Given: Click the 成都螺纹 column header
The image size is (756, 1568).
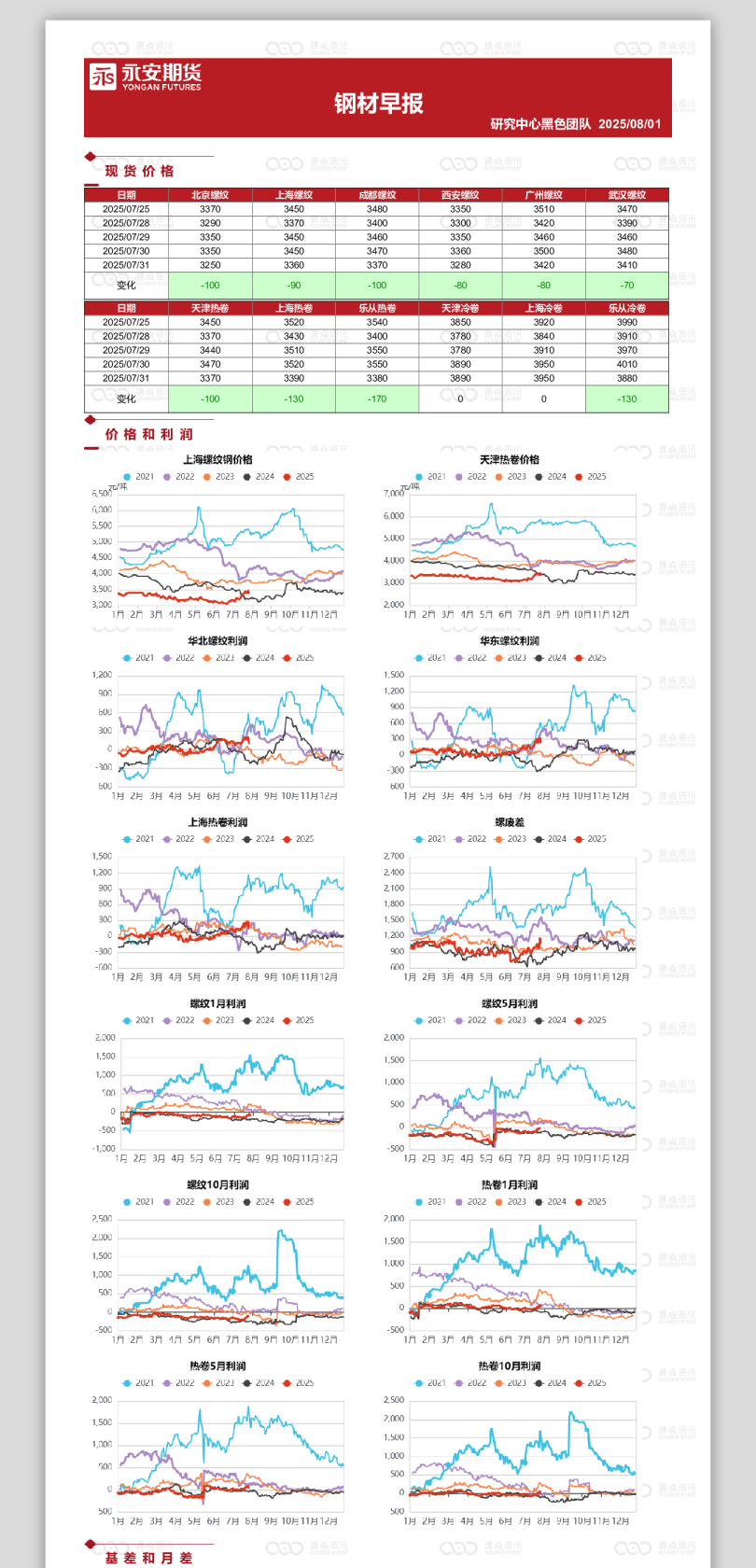Looking at the screenshot, I should 377,195.
